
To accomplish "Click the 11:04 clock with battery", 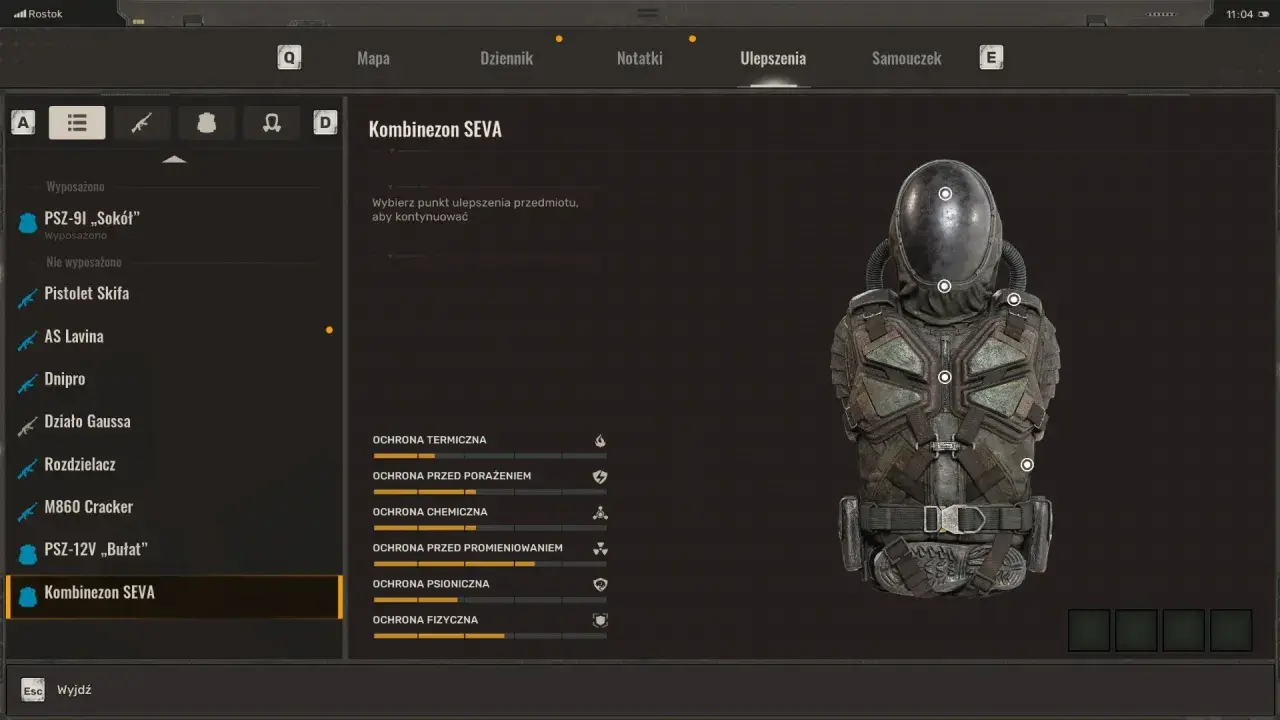I will (x=1246, y=14).
